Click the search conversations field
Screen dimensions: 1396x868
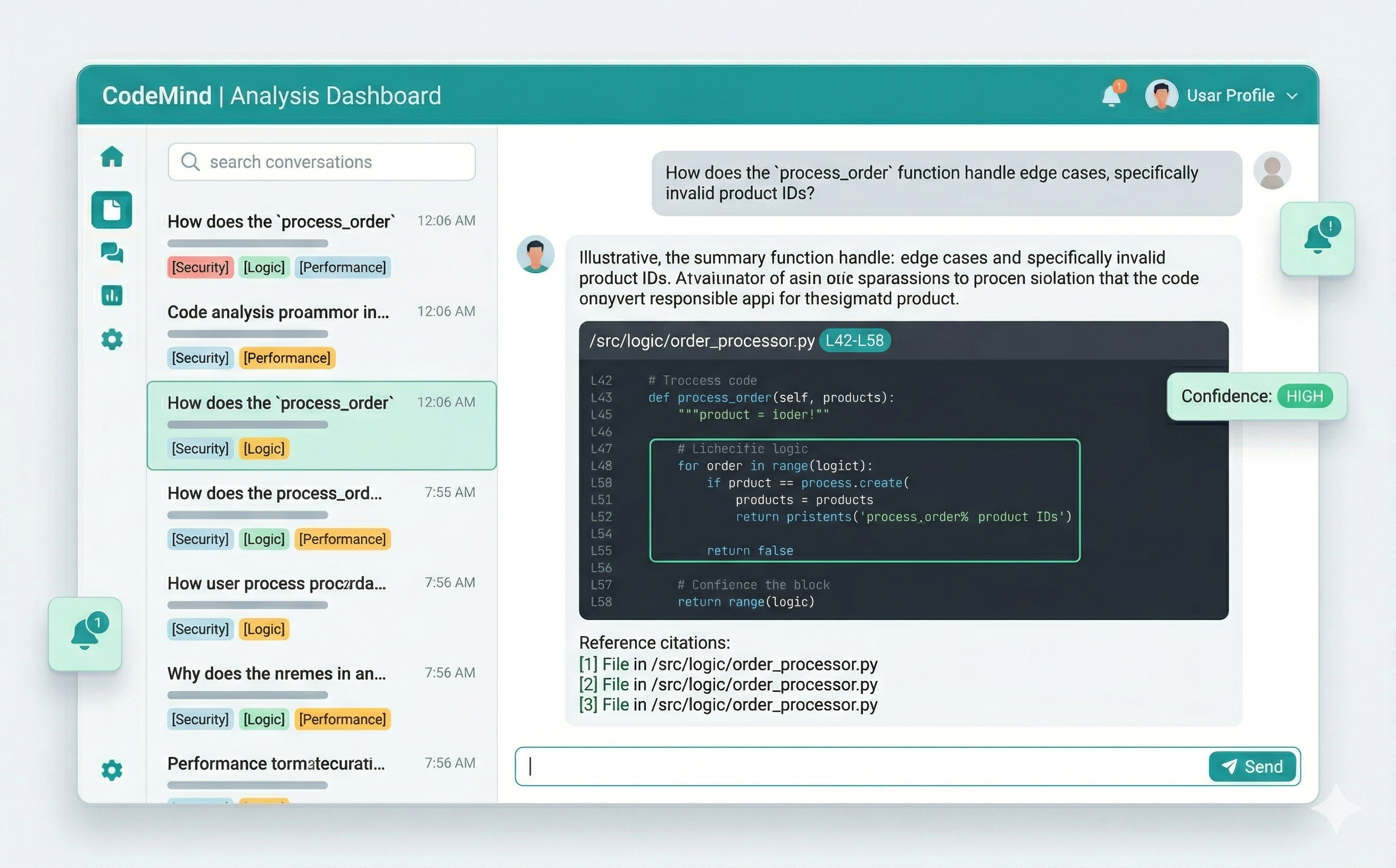coord(321,162)
